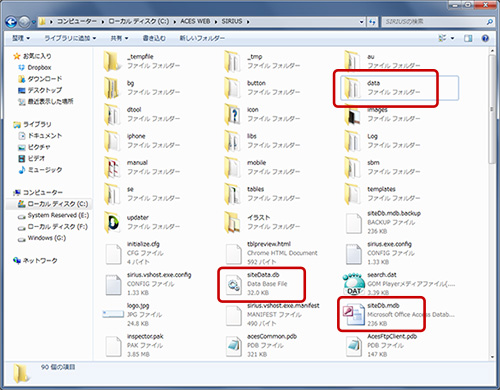Select the mobile folder icon
This screenshot has height=390, width=500.
[x=232, y=167]
